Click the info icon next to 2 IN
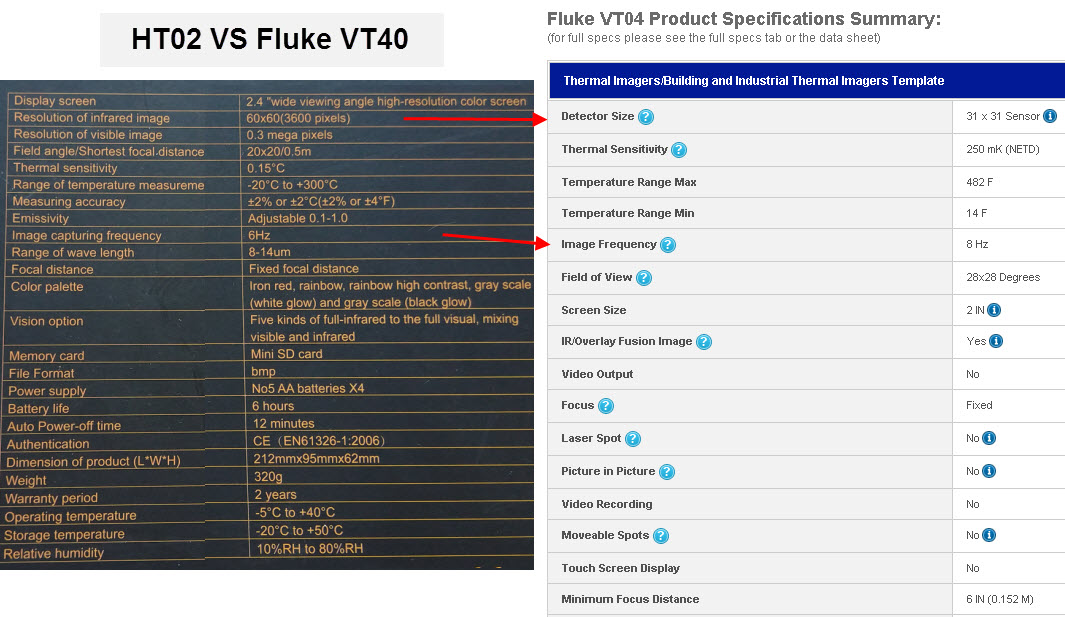Screen dimensions: 1065x617 [x=994, y=310]
